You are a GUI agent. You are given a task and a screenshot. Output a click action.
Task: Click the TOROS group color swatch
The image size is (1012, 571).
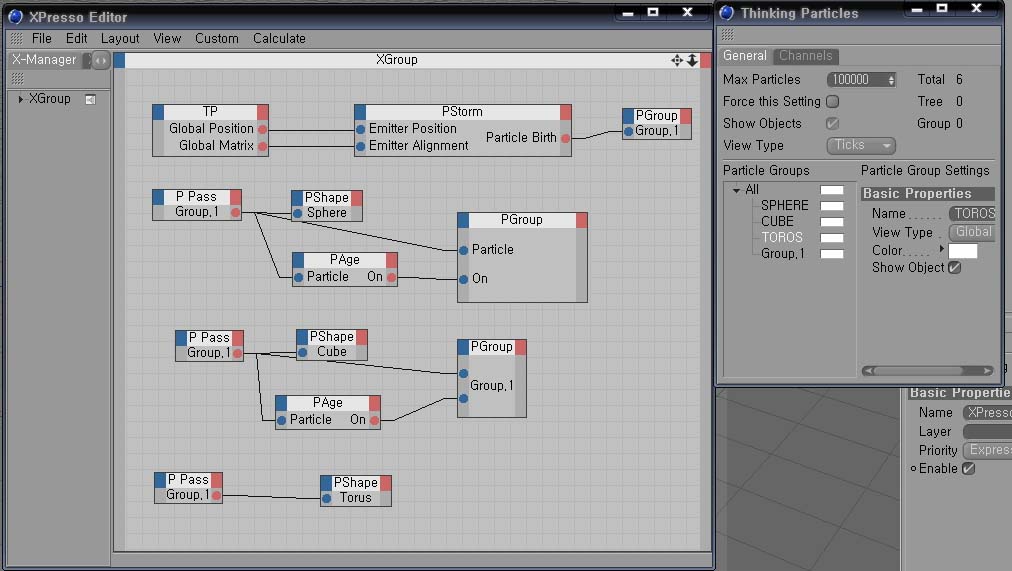[832, 237]
